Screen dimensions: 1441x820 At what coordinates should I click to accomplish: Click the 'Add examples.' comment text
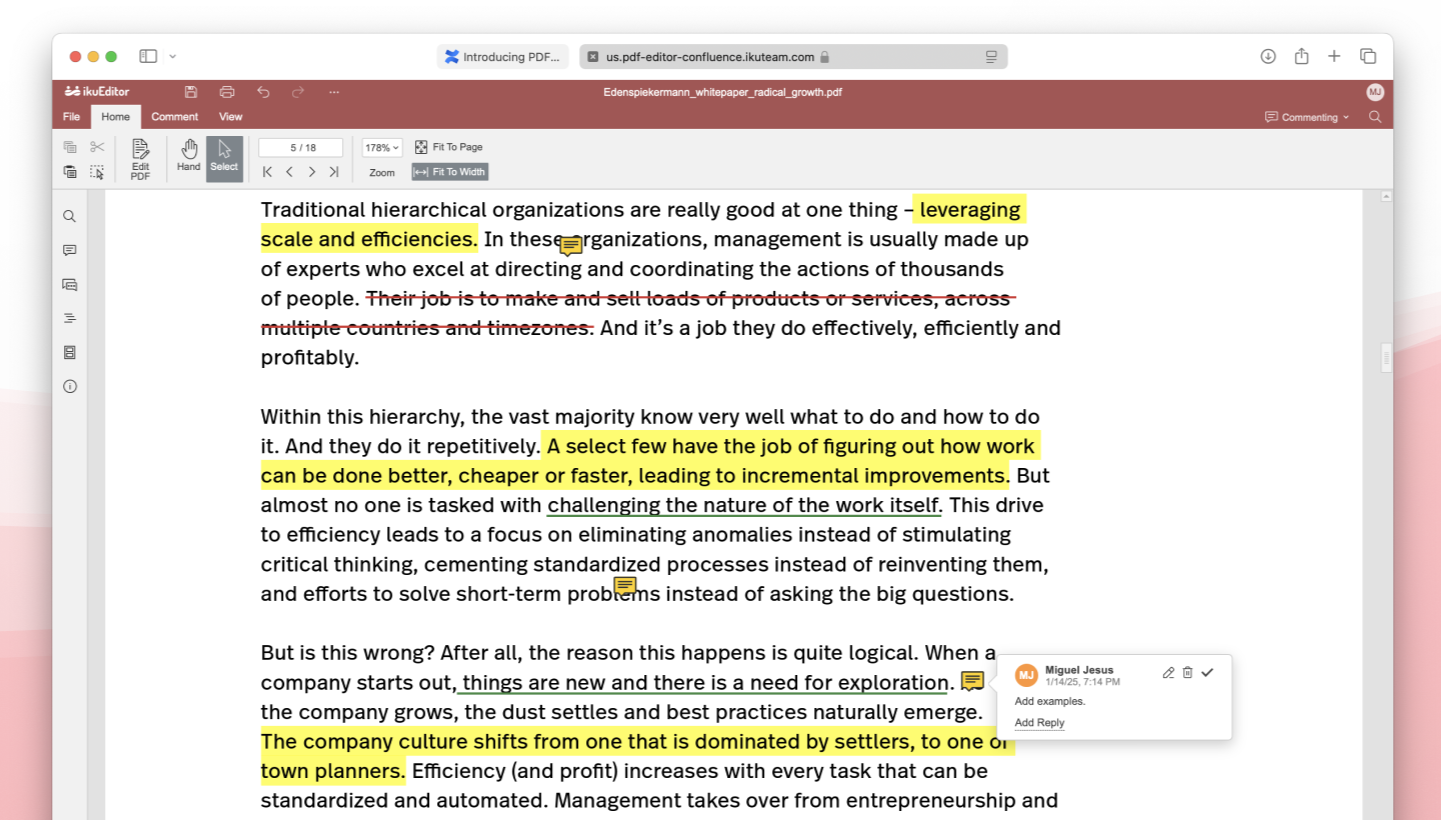click(x=1050, y=701)
